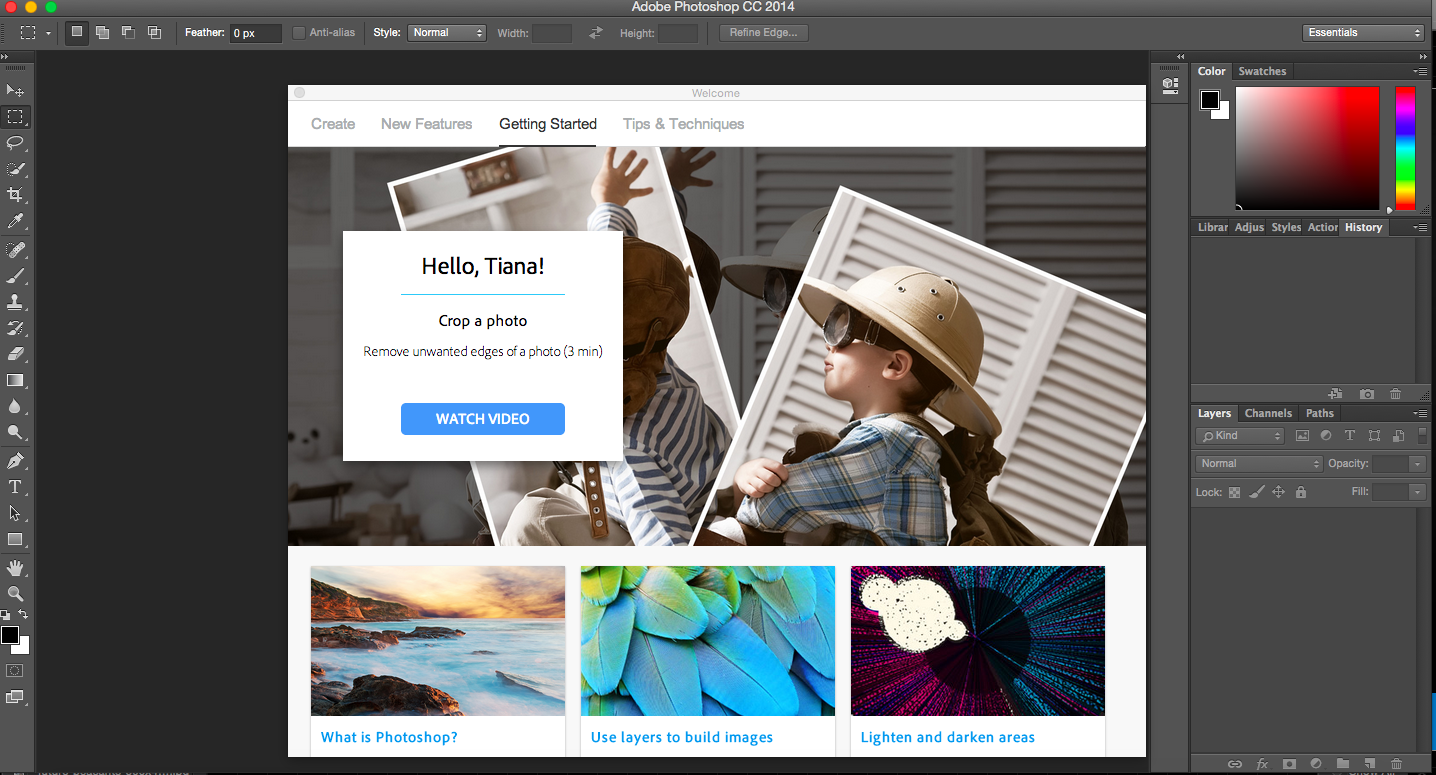Screen dimensions: 1436x775
Task: Click the rainbow hue slider strip
Action: 1405,148
